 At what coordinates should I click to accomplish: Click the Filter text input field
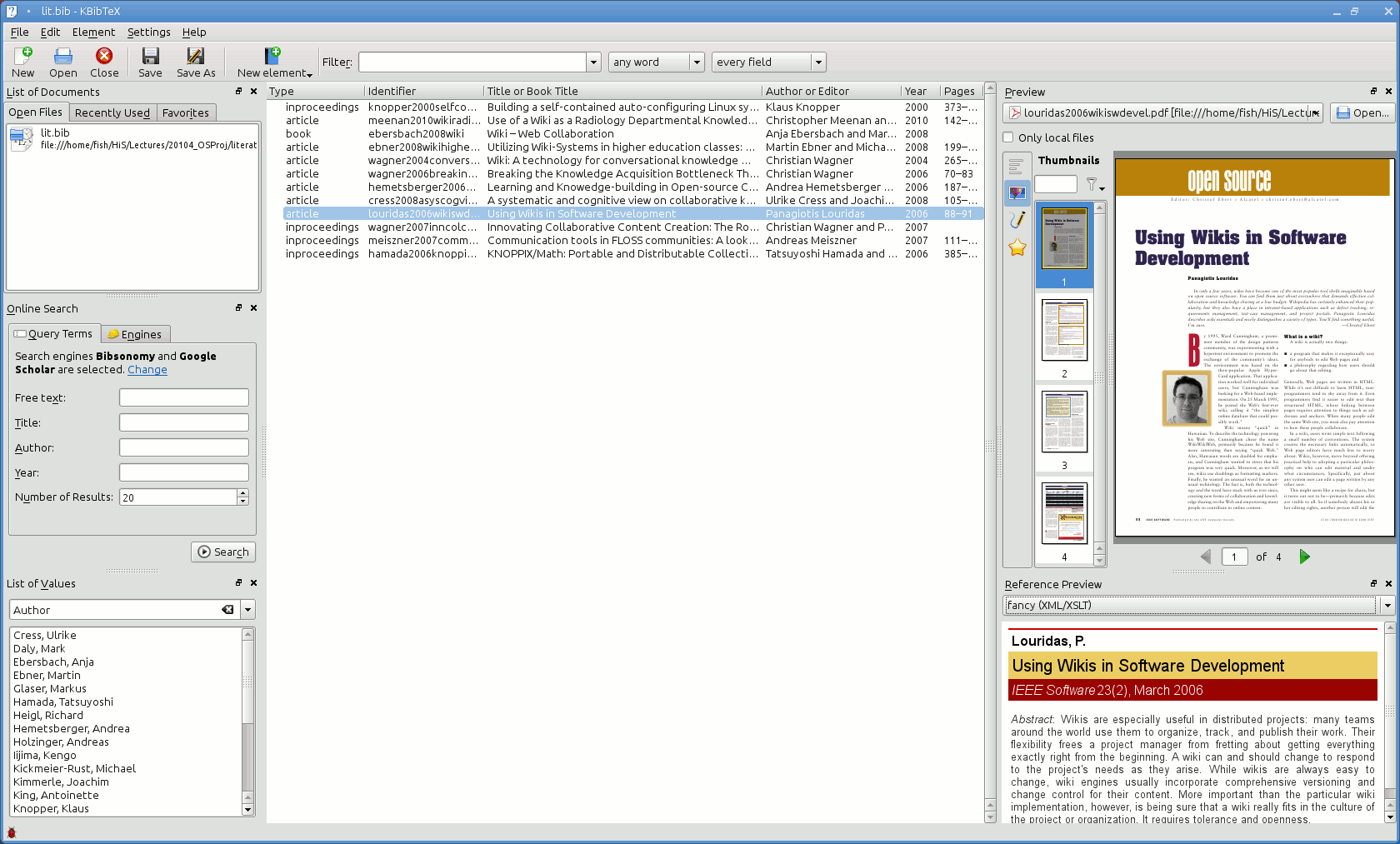pyautogui.click(x=472, y=62)
